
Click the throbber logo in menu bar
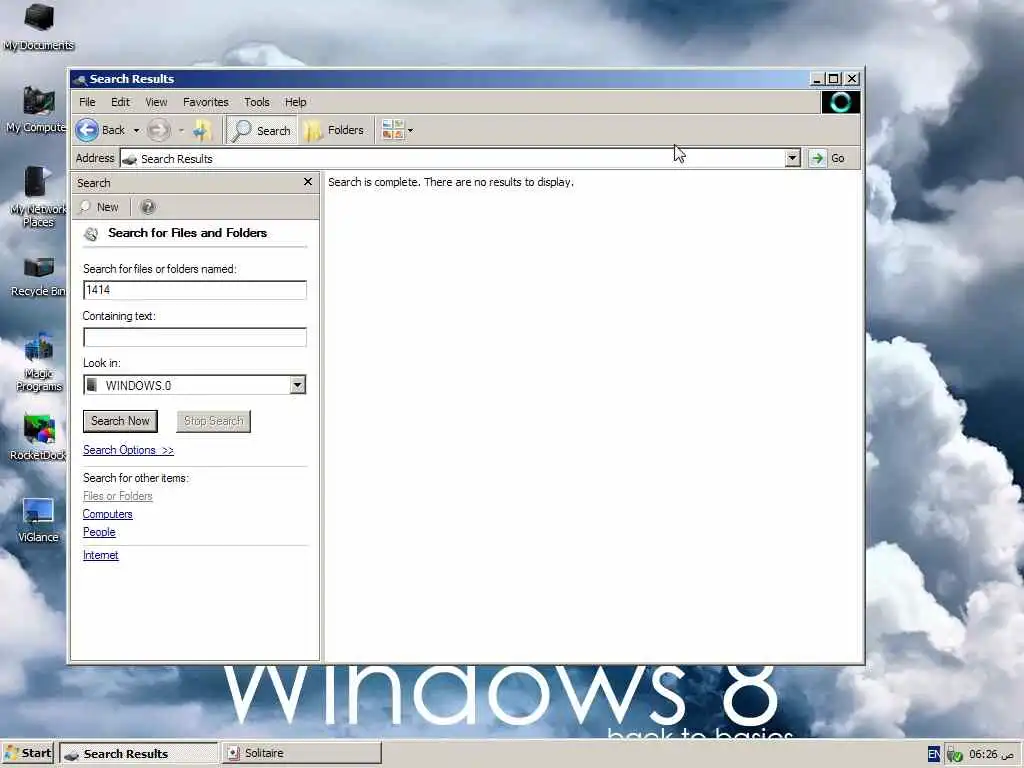(840, 102)
